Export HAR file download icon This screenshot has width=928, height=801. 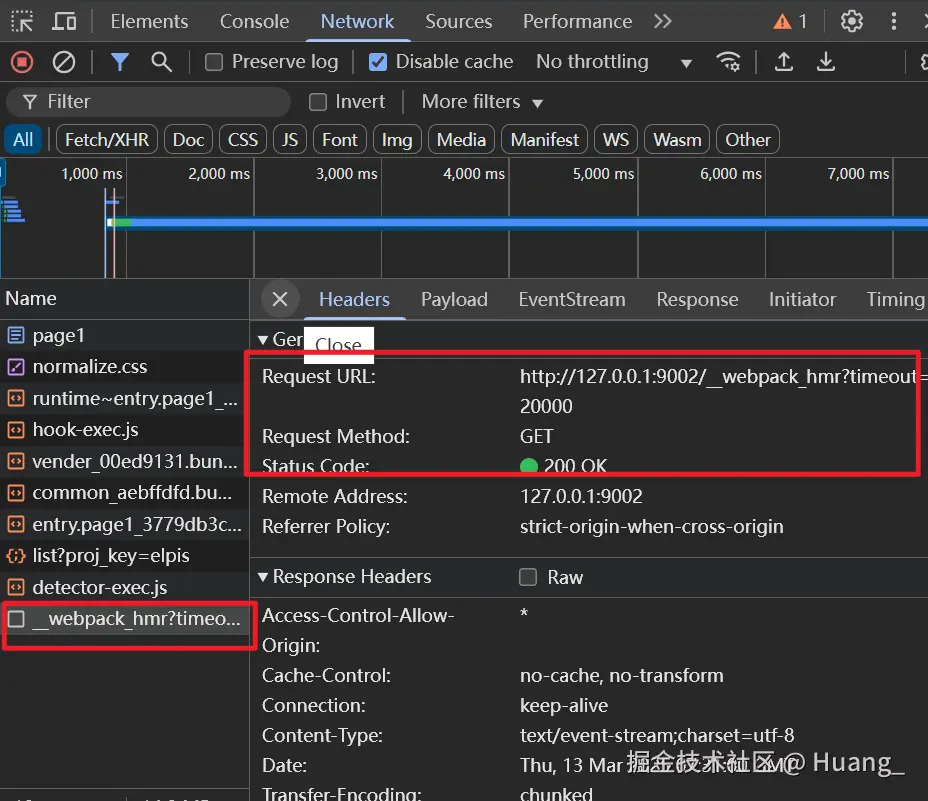[826, 62]
